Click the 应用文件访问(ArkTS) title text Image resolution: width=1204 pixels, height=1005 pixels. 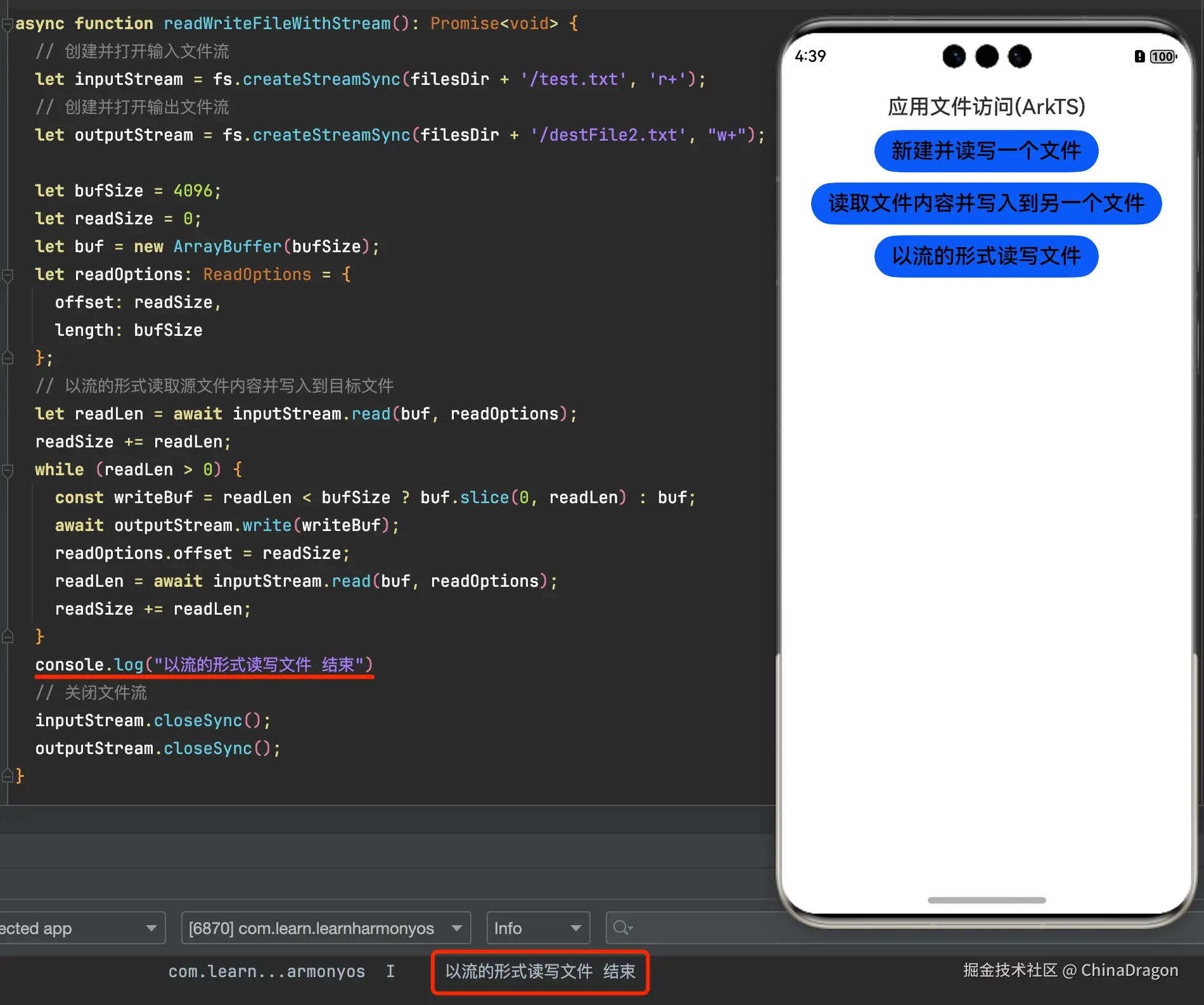pos(986,106)
